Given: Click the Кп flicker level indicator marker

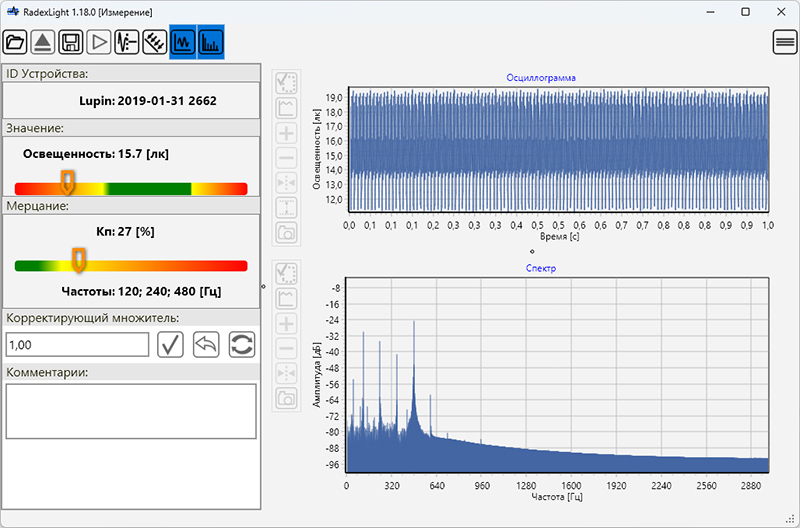Looking at the screenshot, I should pyautogui.click(x=79, y=260).
